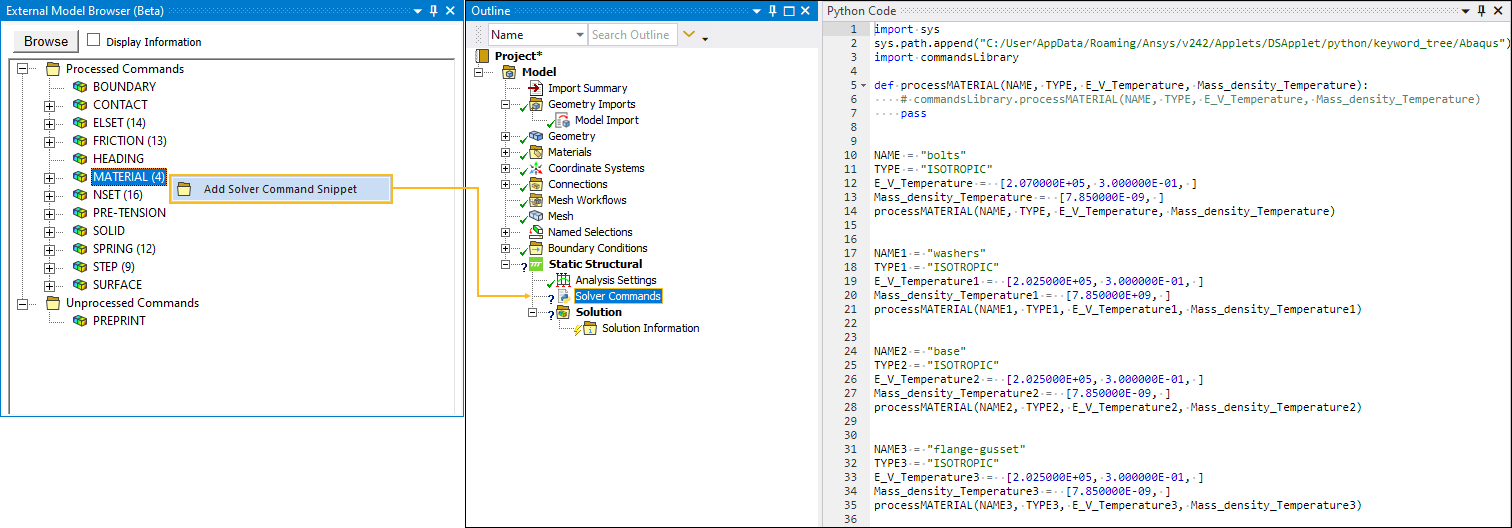
Task: Select Add Solver Command Snippet menu entry
Action: point(280,189)
